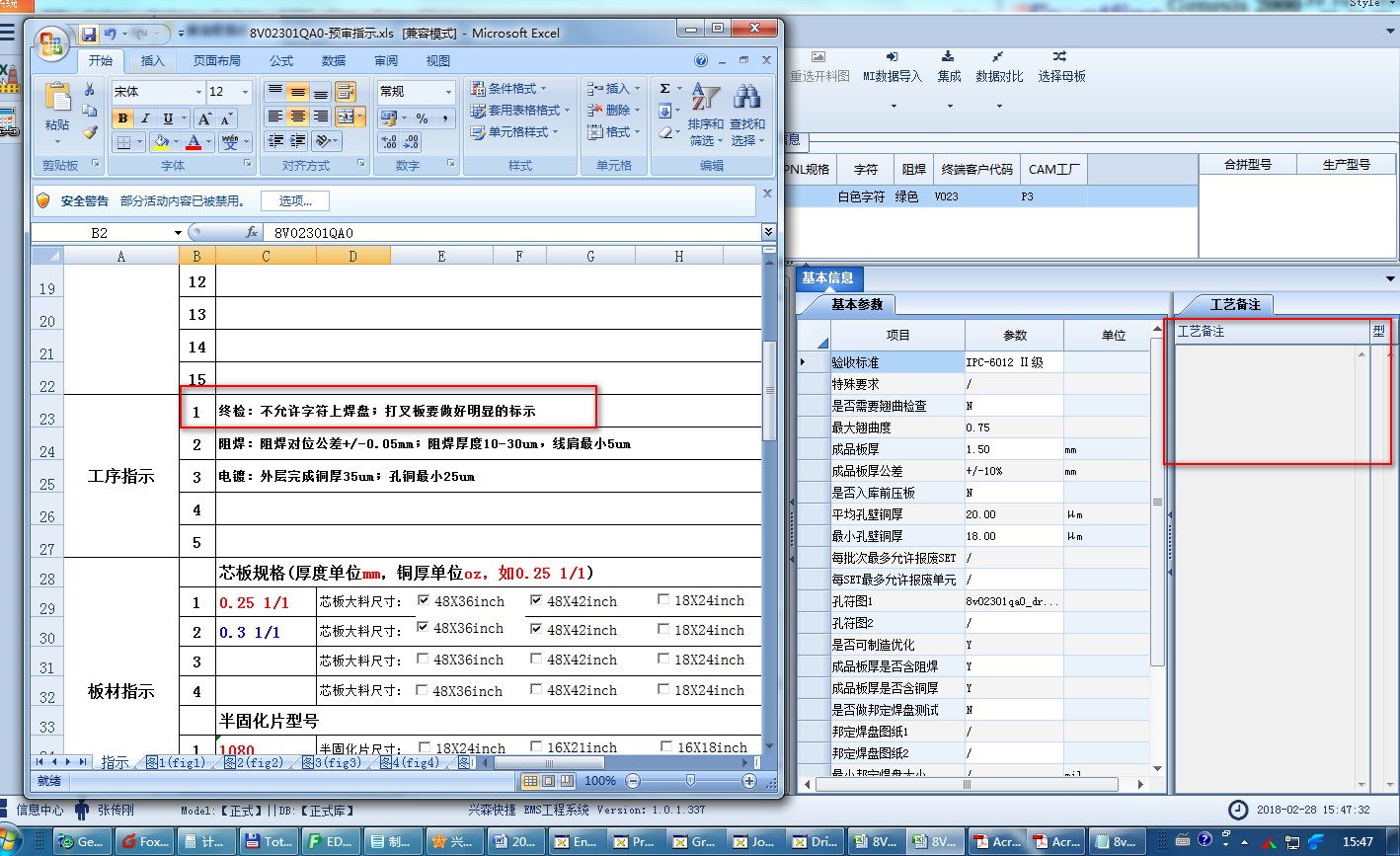Viewport: 1400px width, 856px height.
Task: Open the number format dropdown showing 常规
Action: pyautogui.click(x=448, y=92)
